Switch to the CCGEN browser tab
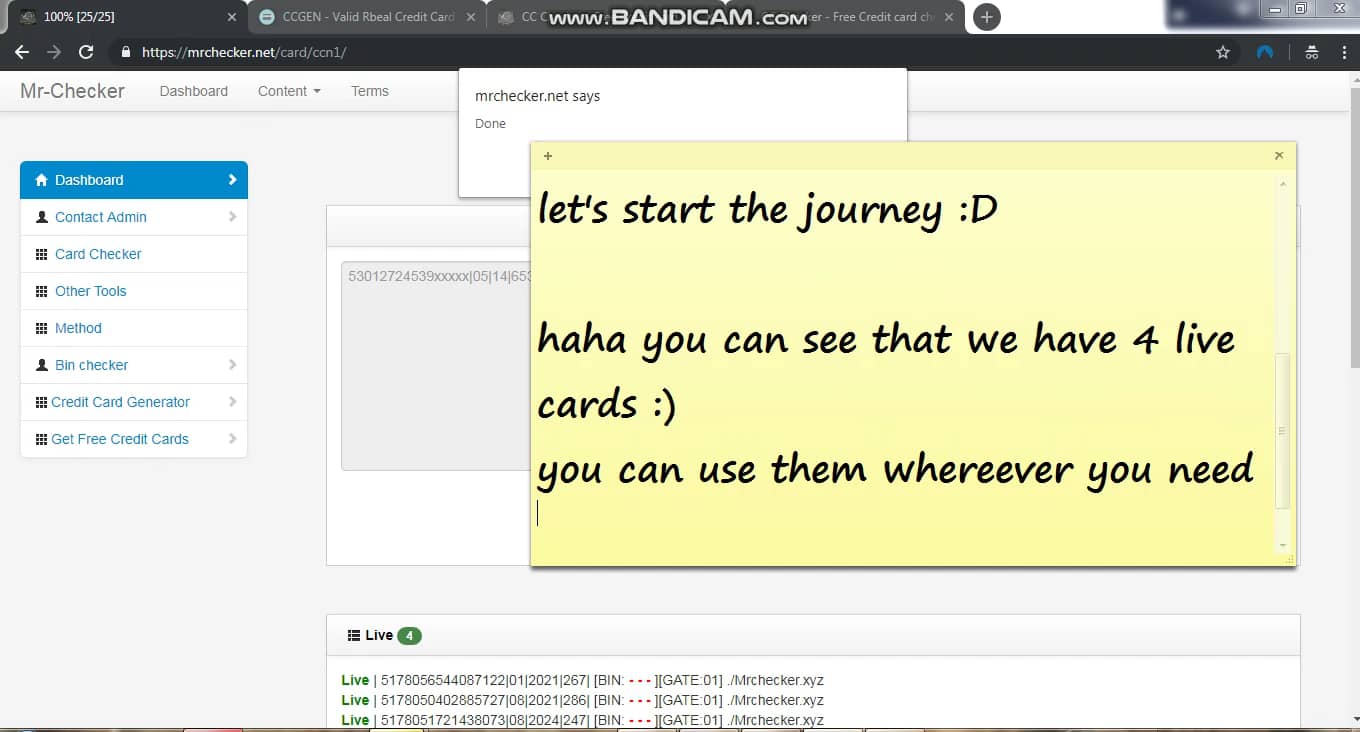The image size is (1360, 732). tap(366, 17)
